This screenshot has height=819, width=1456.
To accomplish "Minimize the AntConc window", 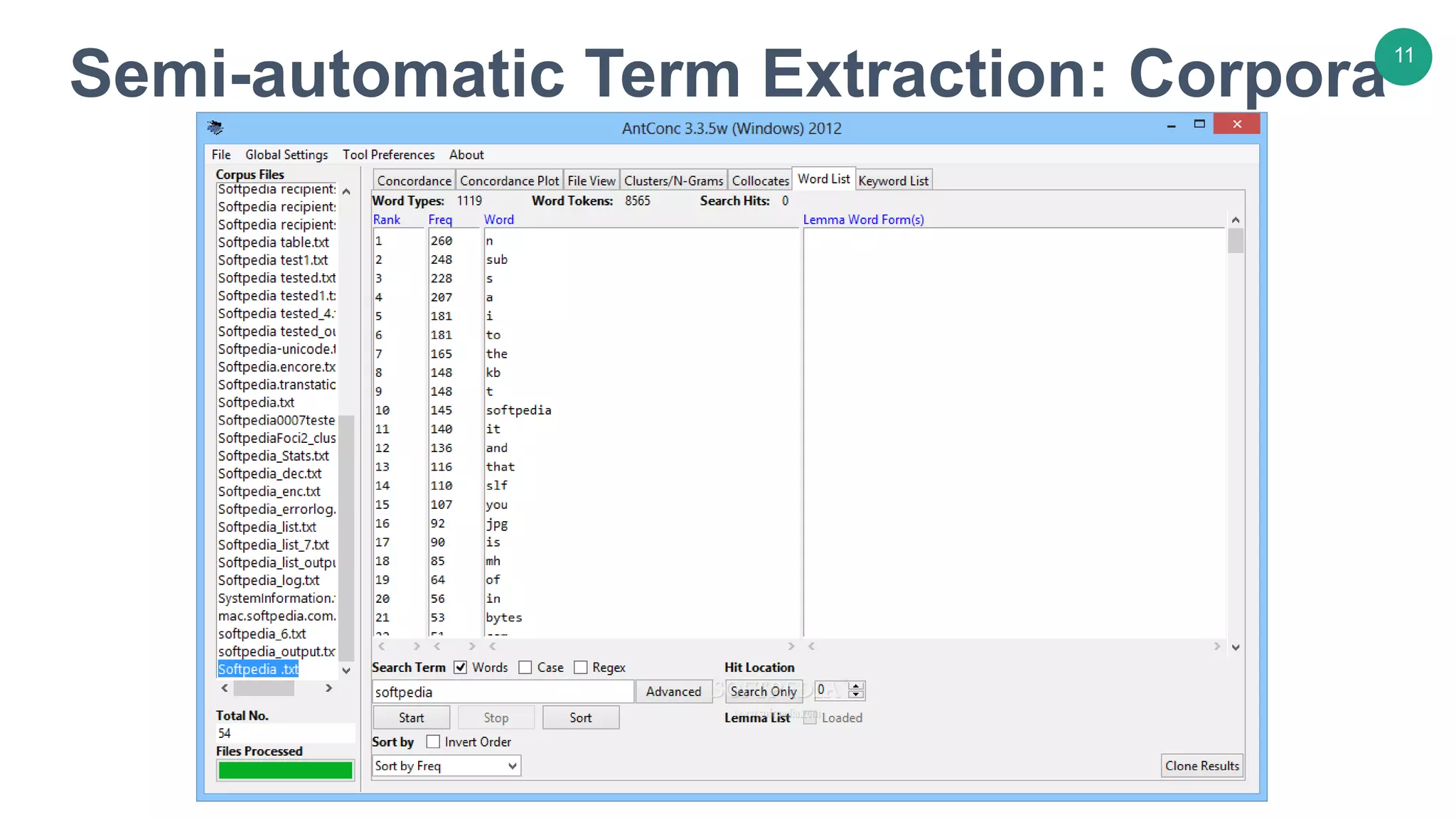I will point(1171,125).
